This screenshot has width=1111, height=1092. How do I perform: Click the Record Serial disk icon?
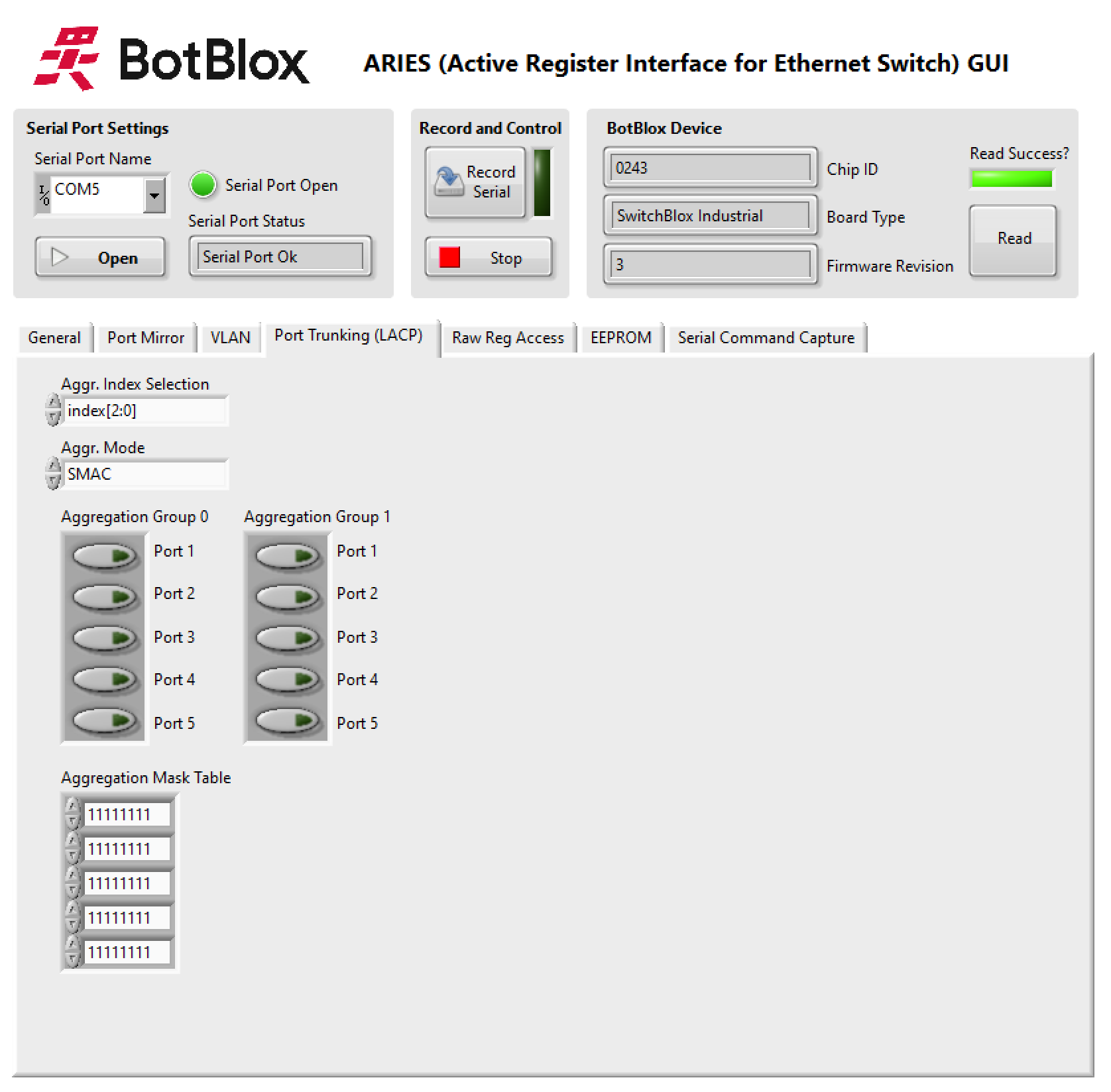pos(448,182)
